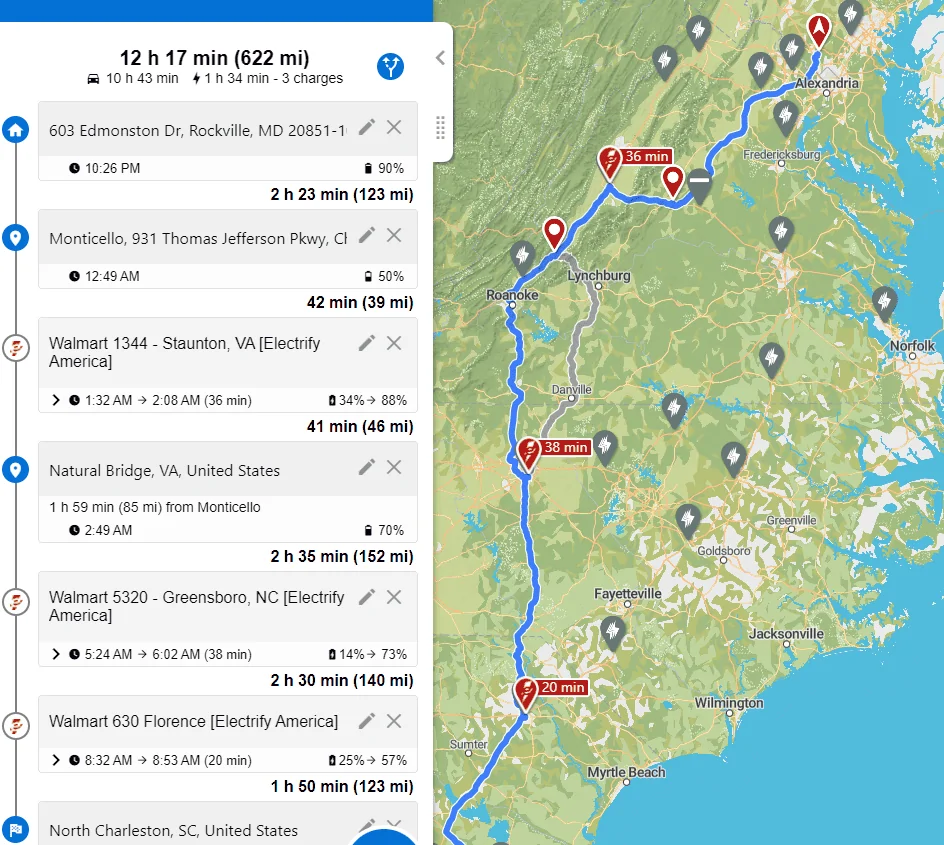The image size is (944, 845).
Task: Edit the Walmart 5320 Greensboro charger stop
Action: pyautogui.click(x=367, y=597)
